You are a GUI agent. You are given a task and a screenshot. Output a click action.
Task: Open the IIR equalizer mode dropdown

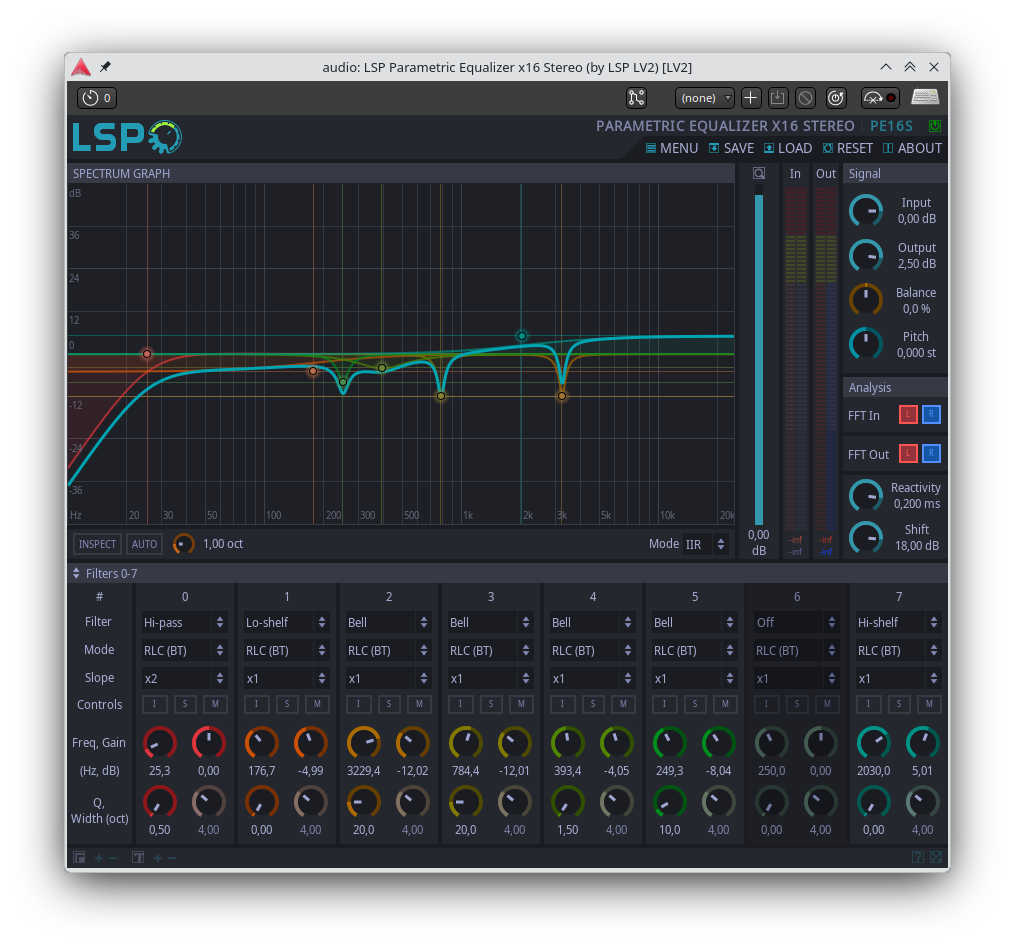(705, 544)
